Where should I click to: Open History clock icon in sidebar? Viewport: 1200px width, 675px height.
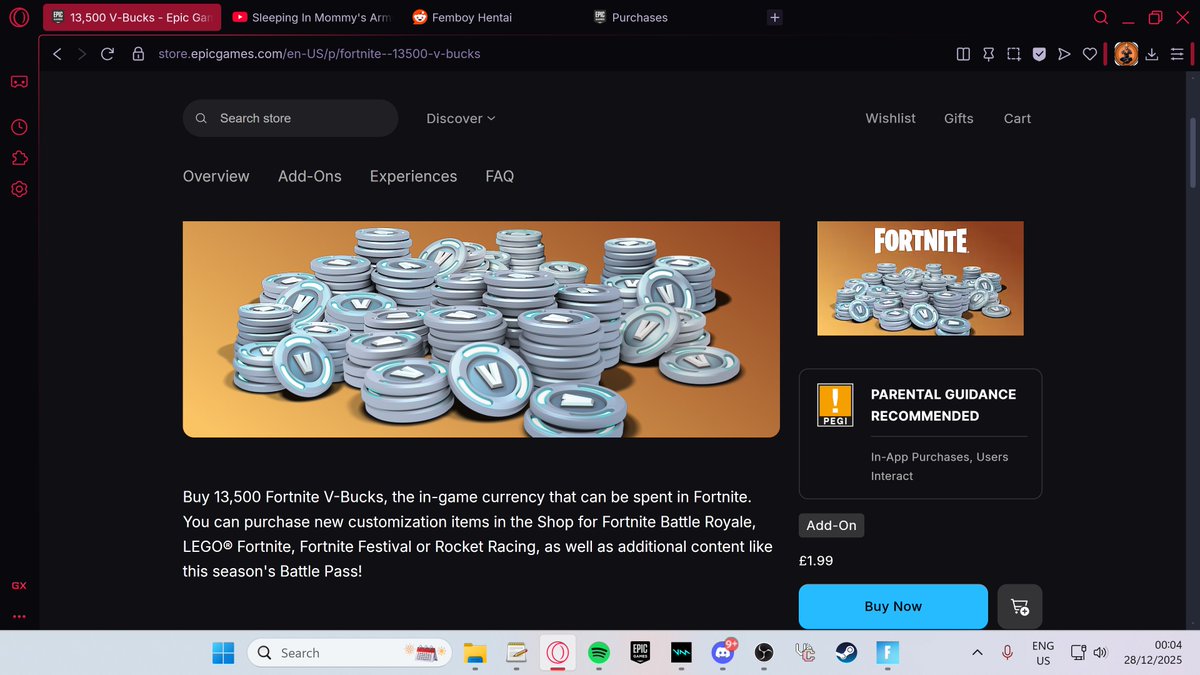(19, 127)
